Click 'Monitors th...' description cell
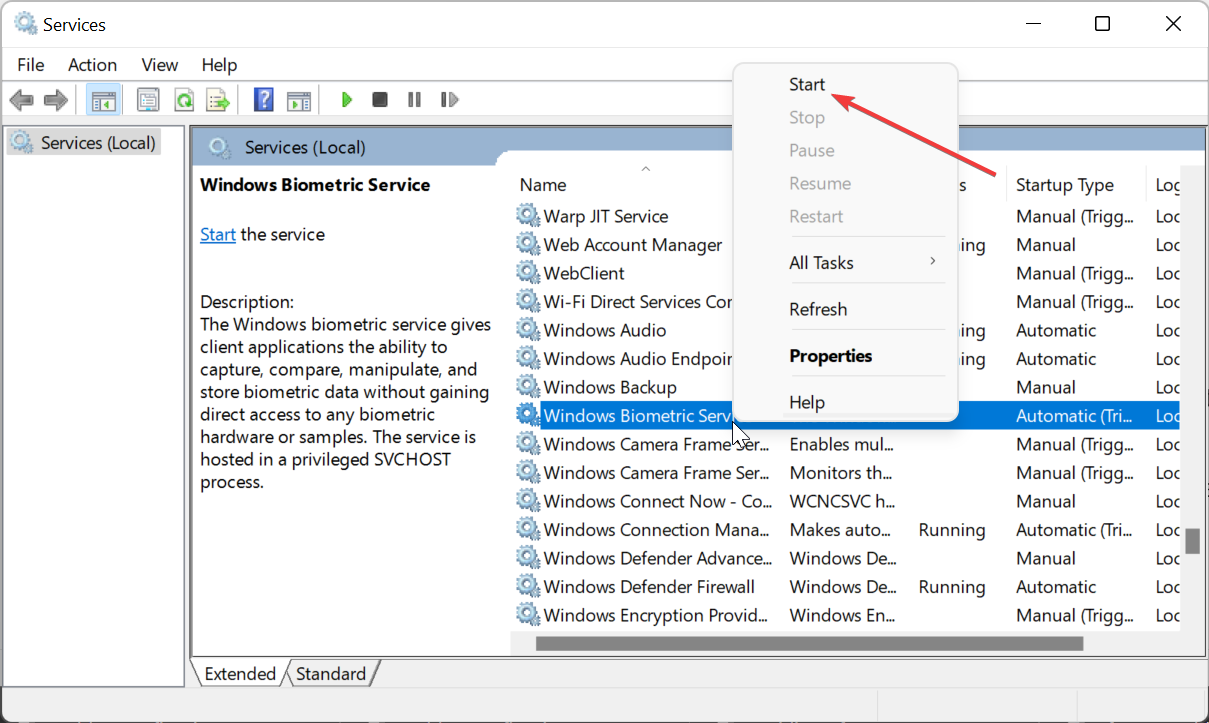Image resolution: width=1209 pixels, height=723 pixels. pos(839,472)
